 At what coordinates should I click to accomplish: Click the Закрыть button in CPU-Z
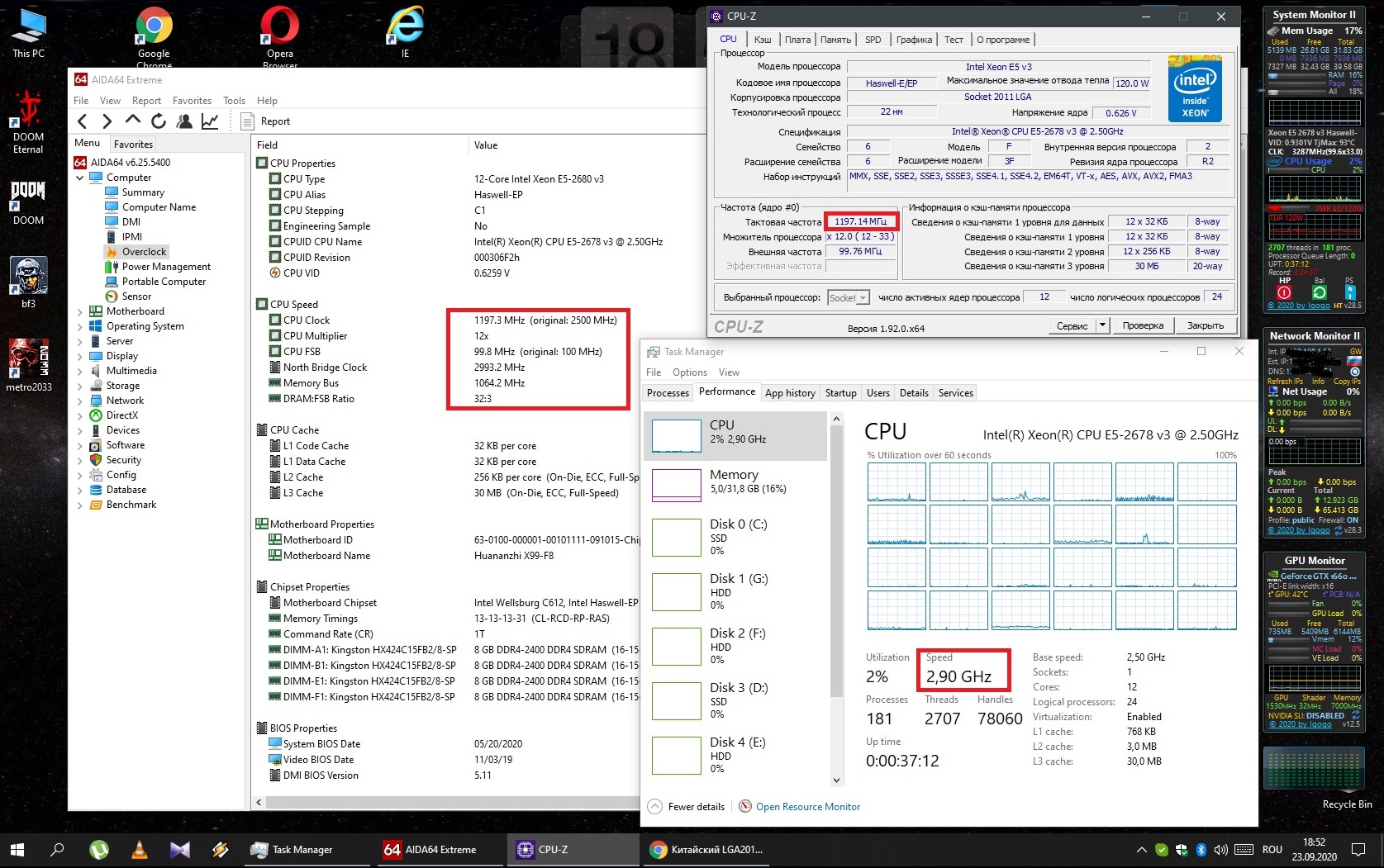coord(1206,325)
